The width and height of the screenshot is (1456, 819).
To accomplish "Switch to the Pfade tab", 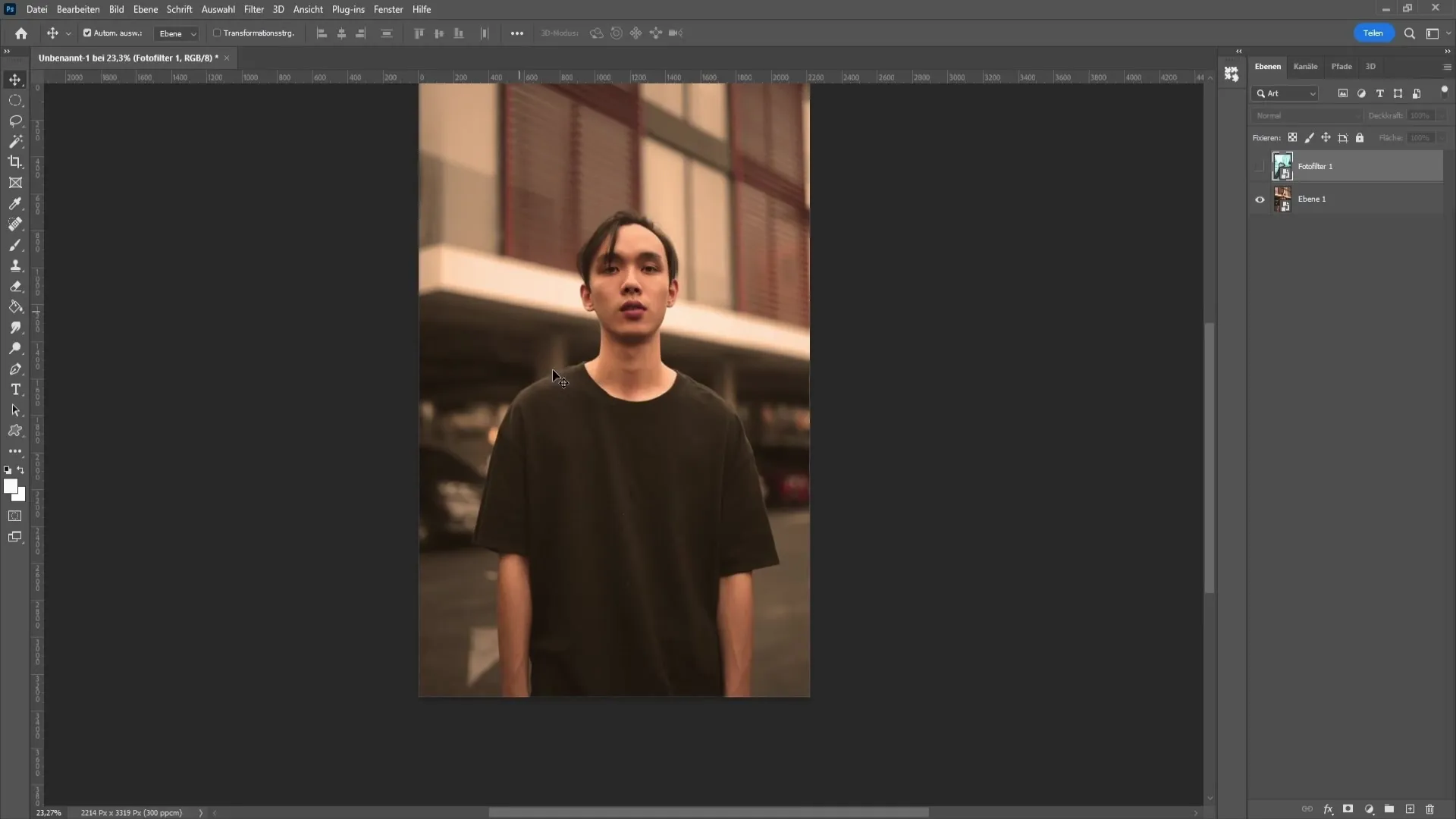I will (1341, 67).
